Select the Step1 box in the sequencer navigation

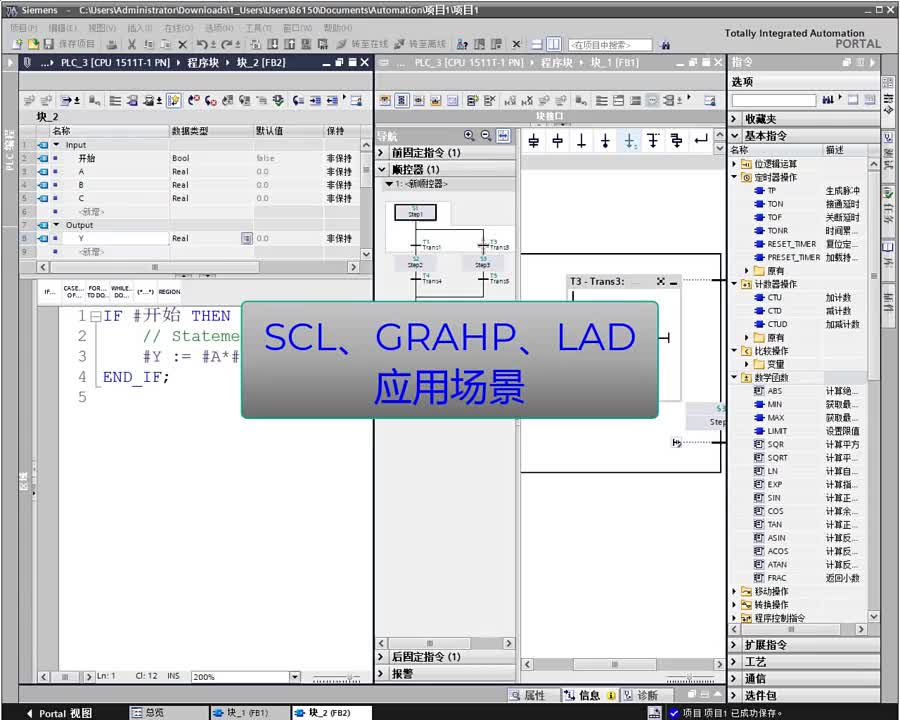pos(416,212)
